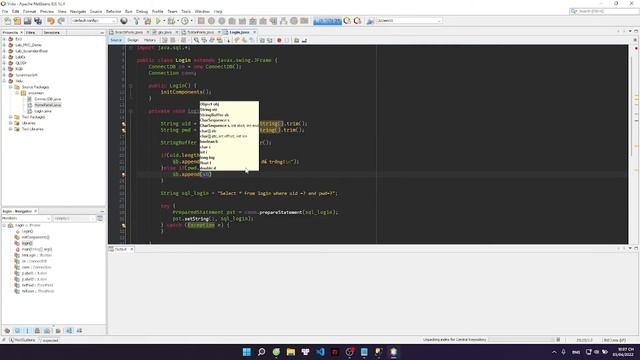Image resolution: width=640 pixels, height=360 pixels.
Task: Toggle Show Inner Classes in Navigator
Action: click(x=47, y=331)
